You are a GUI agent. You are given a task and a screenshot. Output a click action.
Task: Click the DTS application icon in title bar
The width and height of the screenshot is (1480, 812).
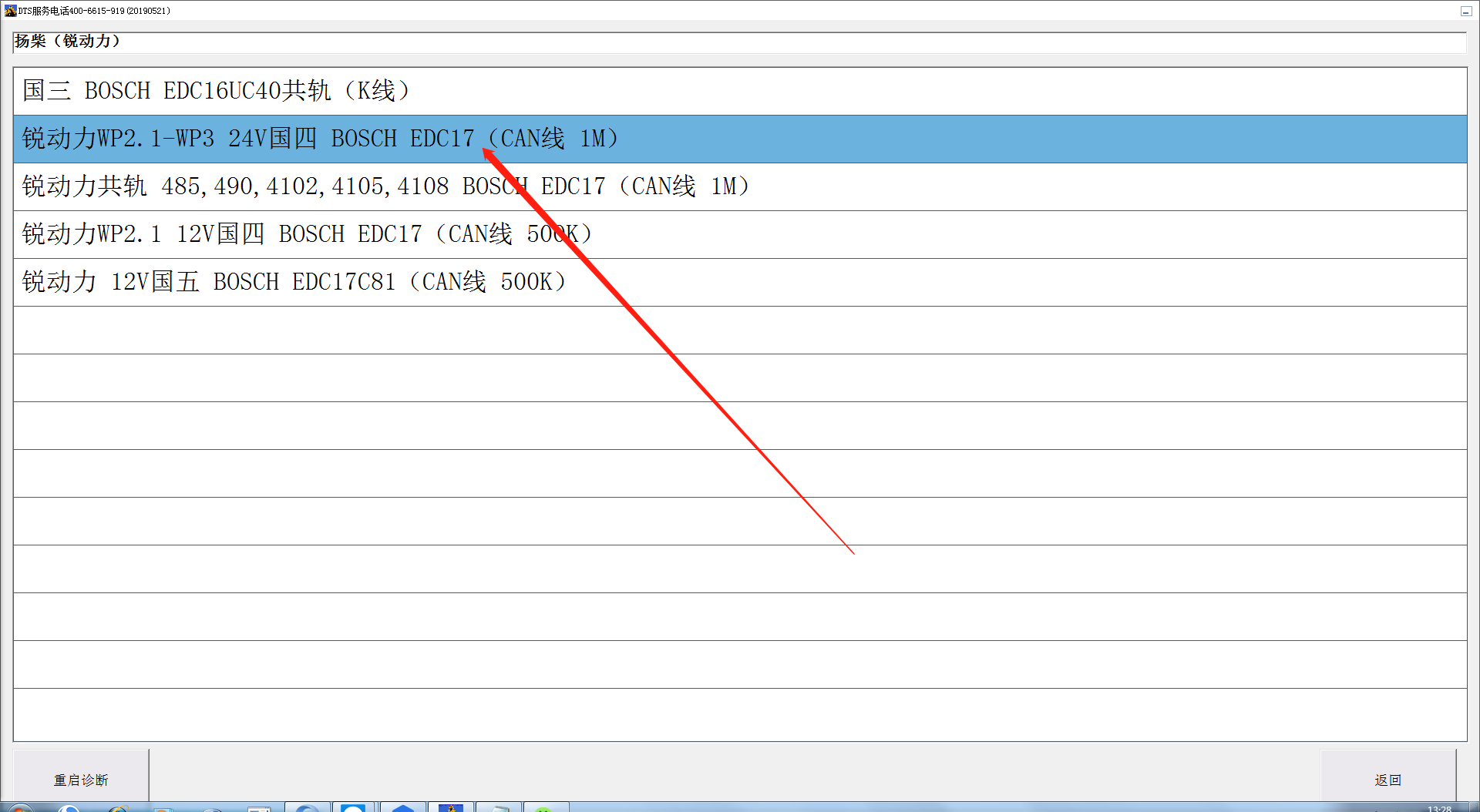(x=10, y=11)
